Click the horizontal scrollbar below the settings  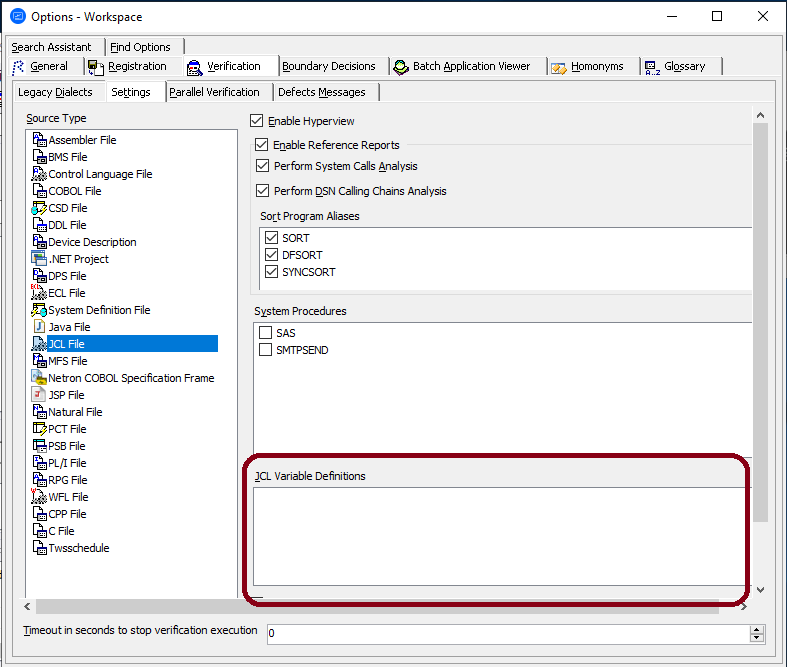coord(378,606)
